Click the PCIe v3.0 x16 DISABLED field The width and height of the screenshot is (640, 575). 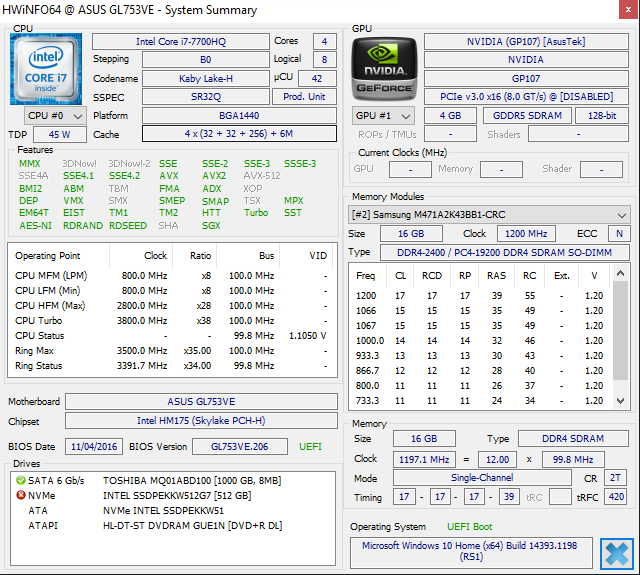tap(526, 97)
